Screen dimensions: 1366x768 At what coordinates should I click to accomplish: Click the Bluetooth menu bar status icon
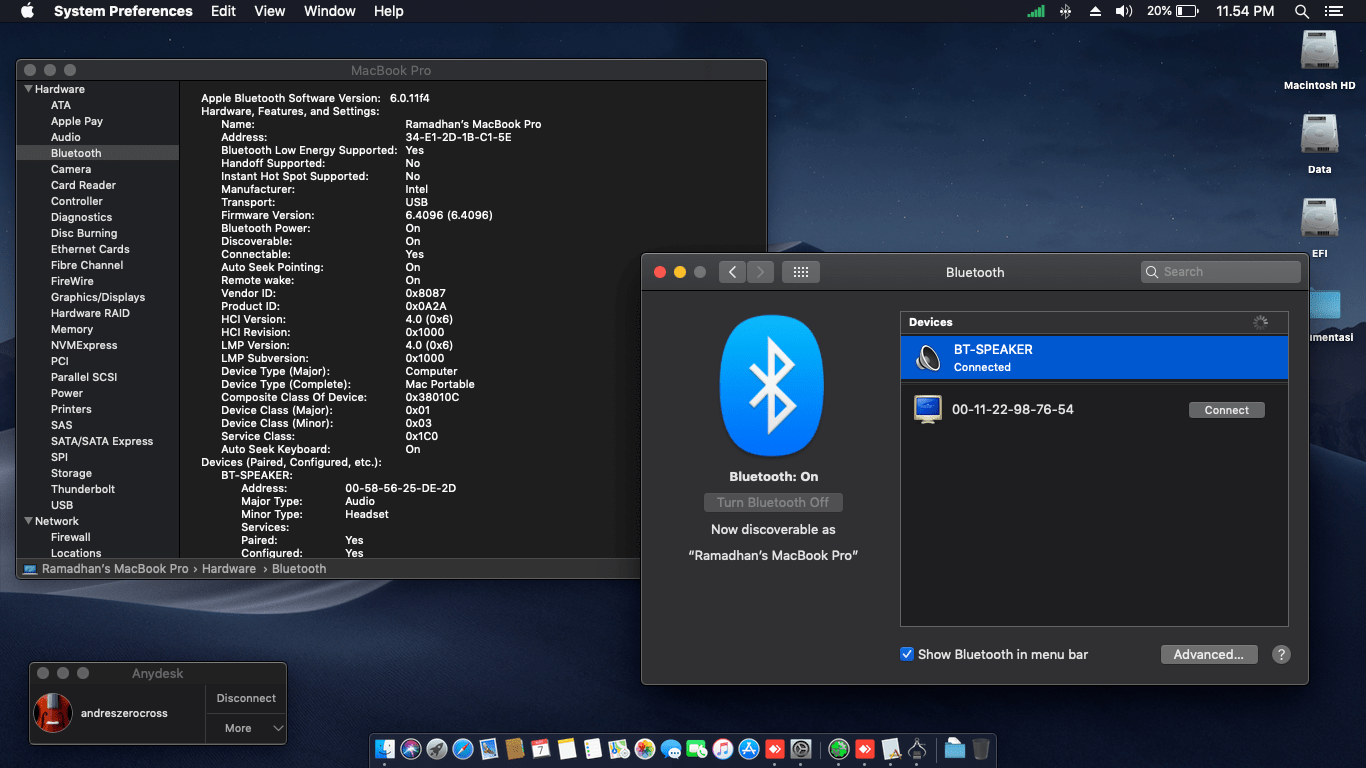[x=1066, y=11]
